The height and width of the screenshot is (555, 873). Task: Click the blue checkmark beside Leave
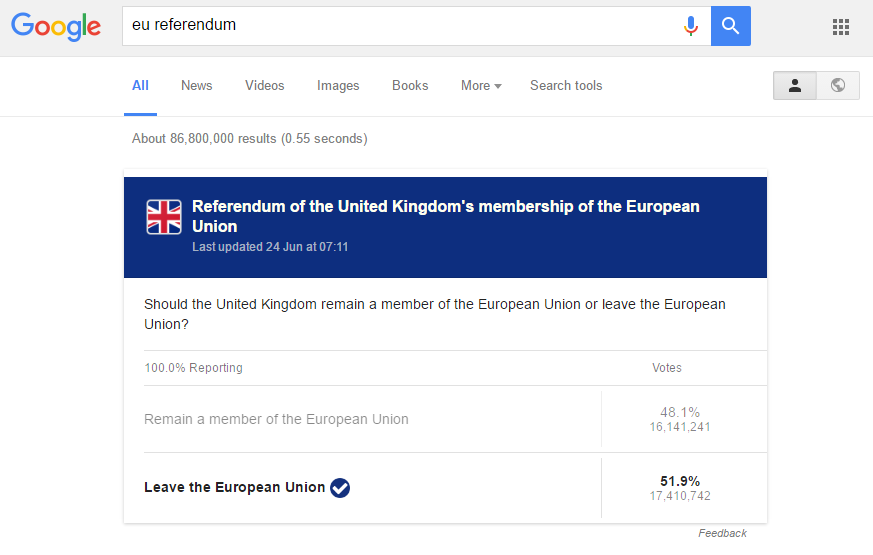340,488
